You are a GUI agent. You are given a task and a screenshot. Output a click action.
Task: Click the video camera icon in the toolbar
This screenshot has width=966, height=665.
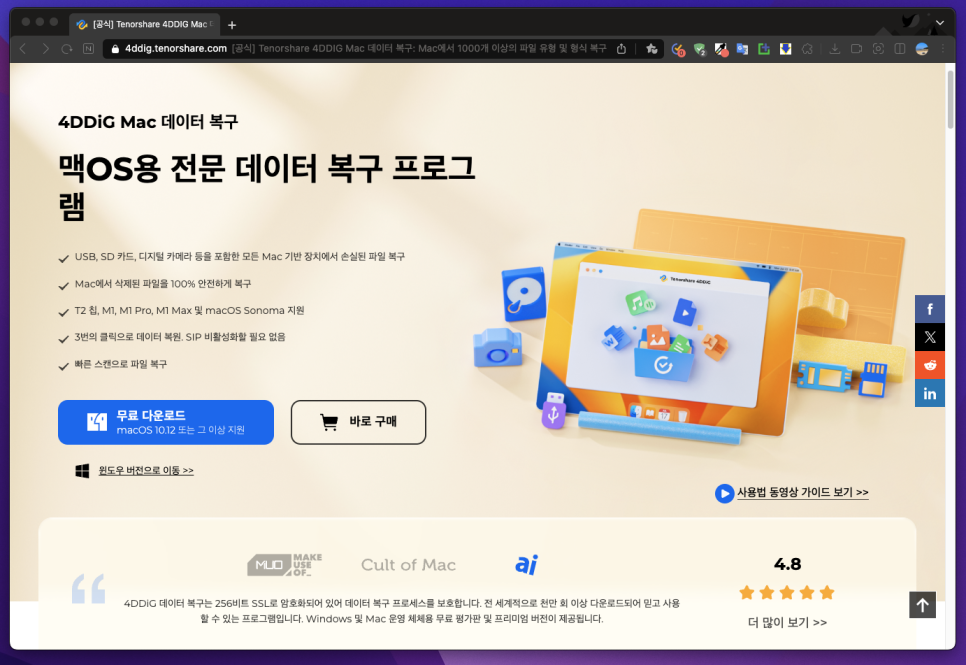(x=856, y=49)
